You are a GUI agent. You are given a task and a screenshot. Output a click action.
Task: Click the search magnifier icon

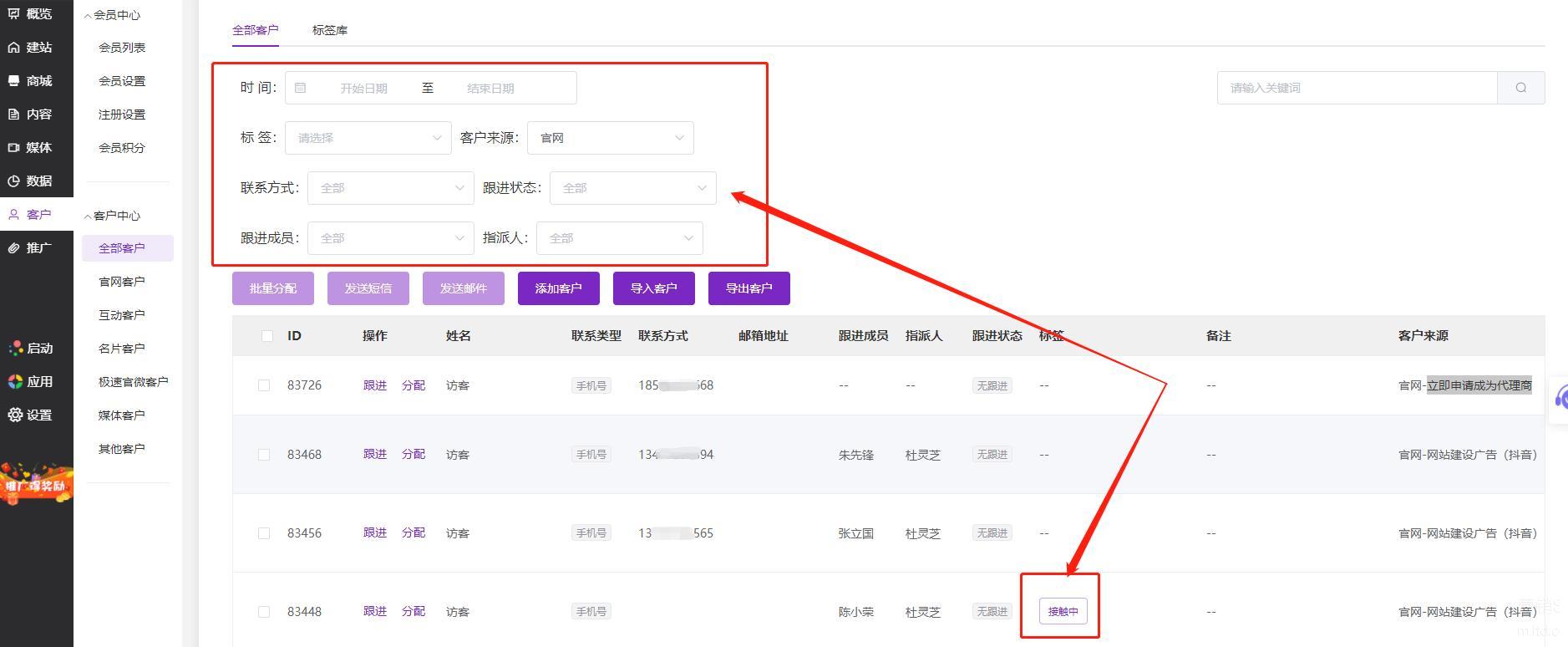(x=1520, y=88)
